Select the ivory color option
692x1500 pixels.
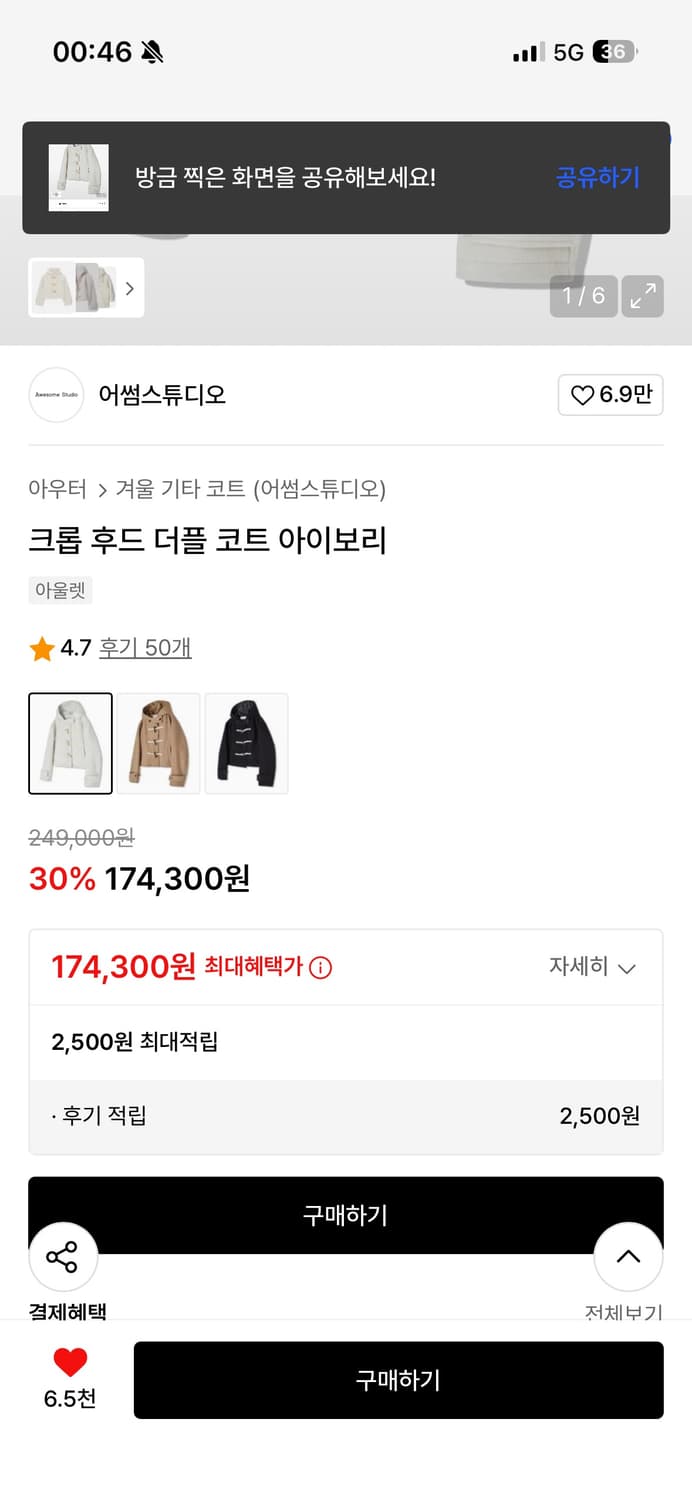[x=70, y=742]
